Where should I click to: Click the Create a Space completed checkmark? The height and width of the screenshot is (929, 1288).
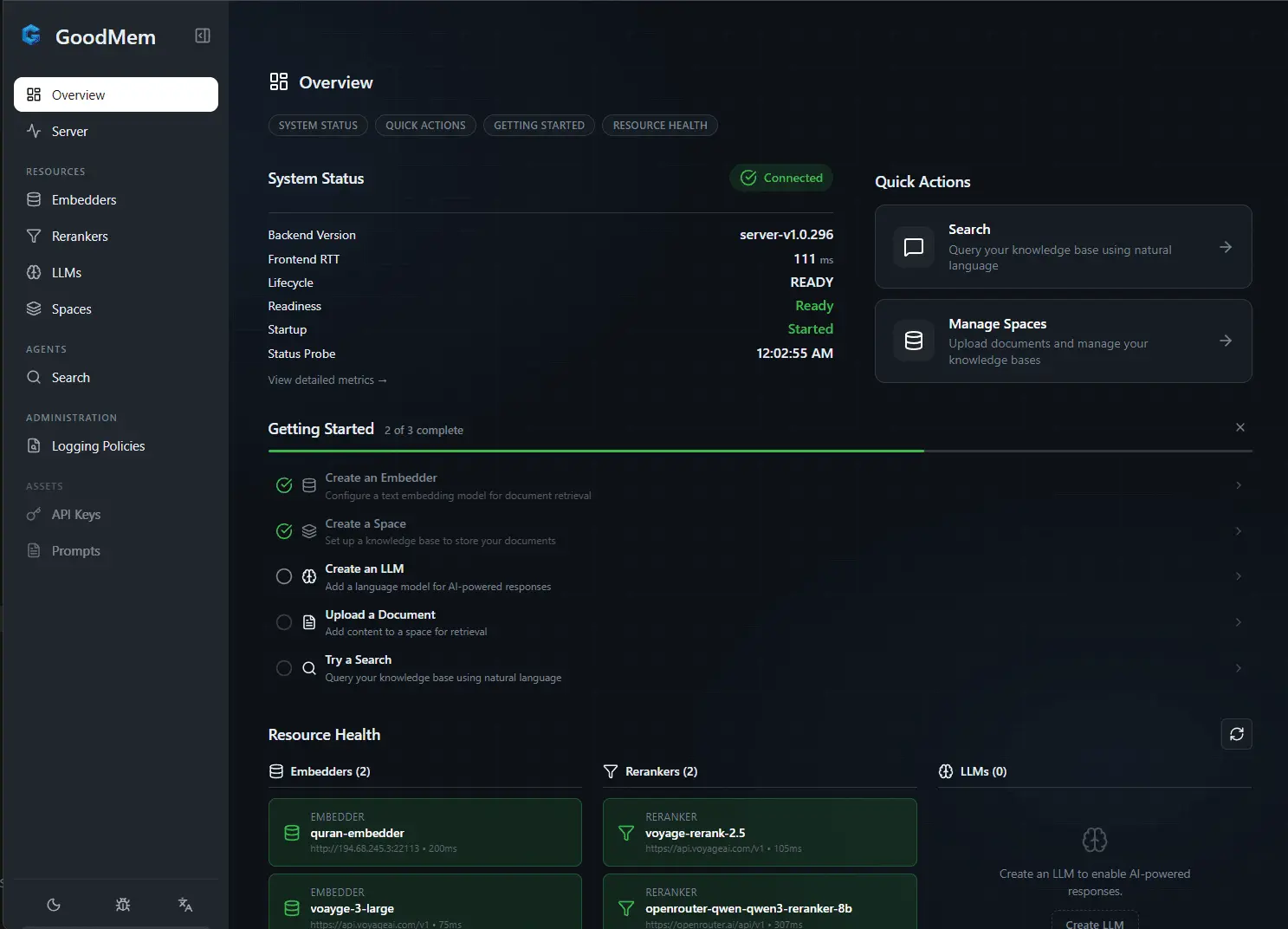[284, 531]
